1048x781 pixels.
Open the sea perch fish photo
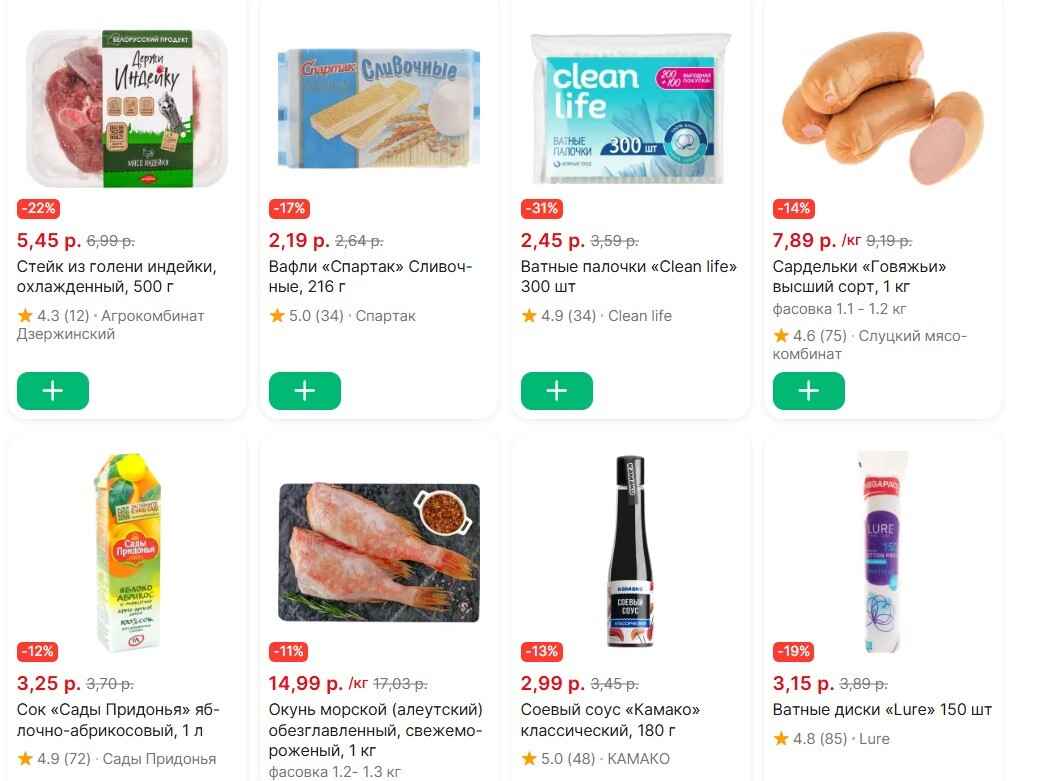pos(379,552)
